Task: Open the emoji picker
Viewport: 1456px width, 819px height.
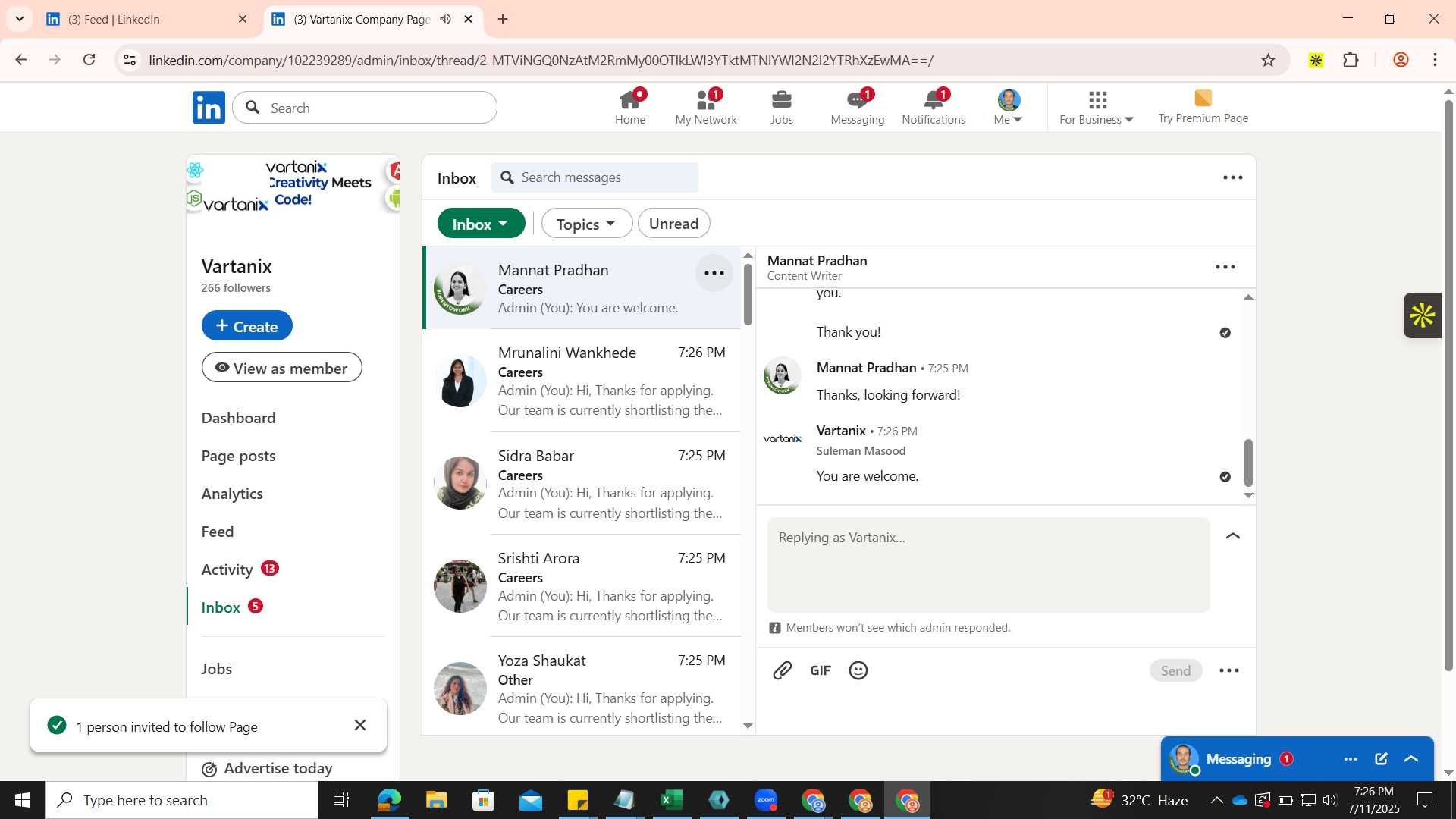Action: [x=858, y=670]
